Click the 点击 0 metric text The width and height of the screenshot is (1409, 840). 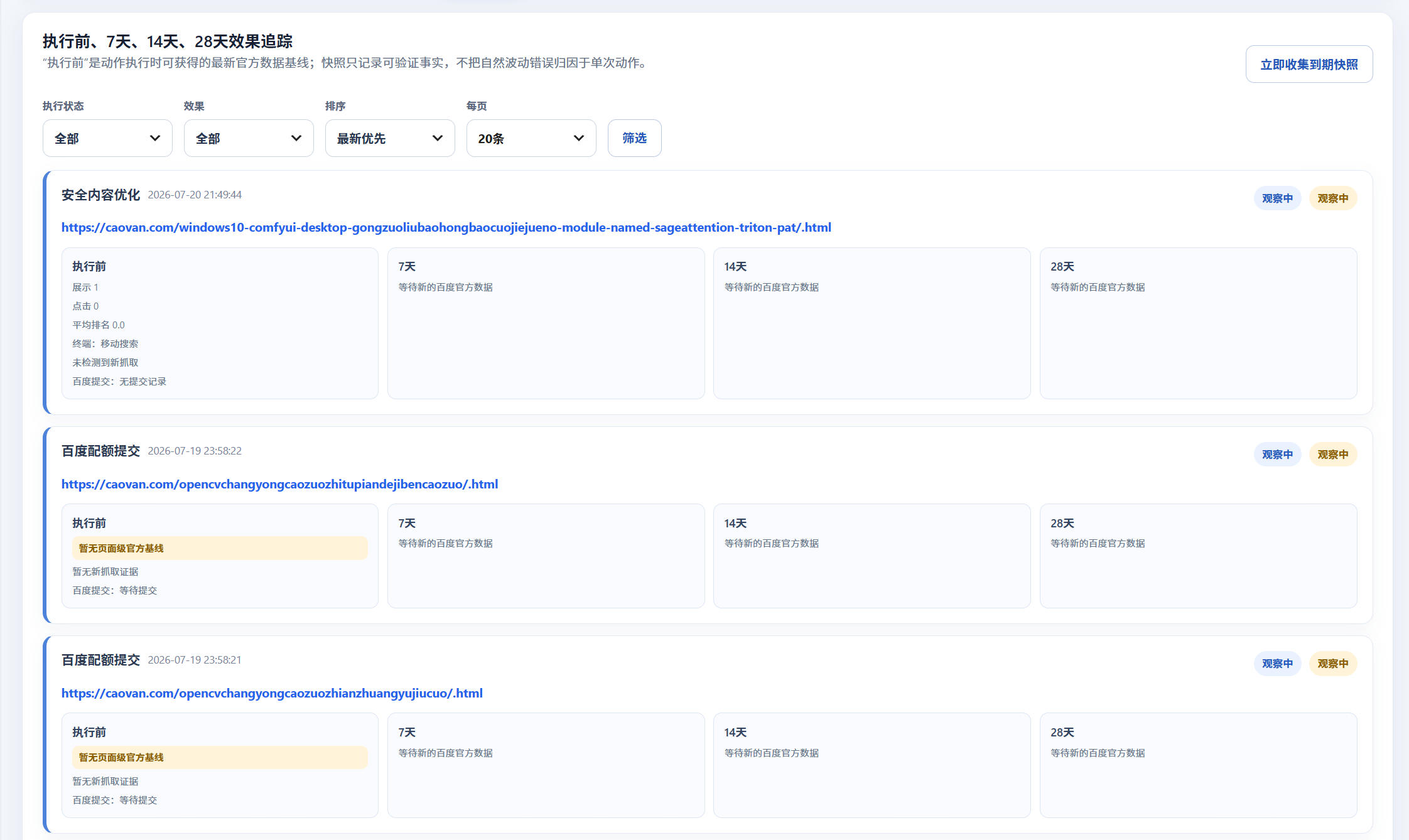85,306
